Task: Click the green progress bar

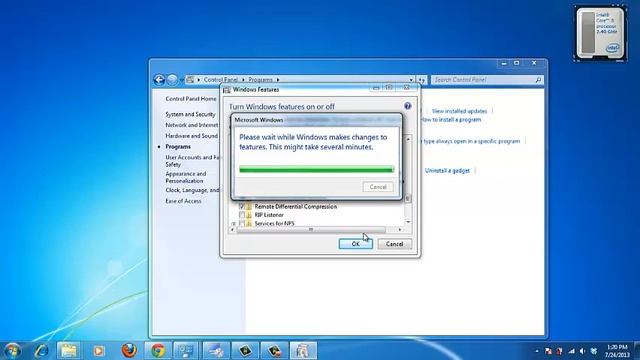Action: coord(316,169)
